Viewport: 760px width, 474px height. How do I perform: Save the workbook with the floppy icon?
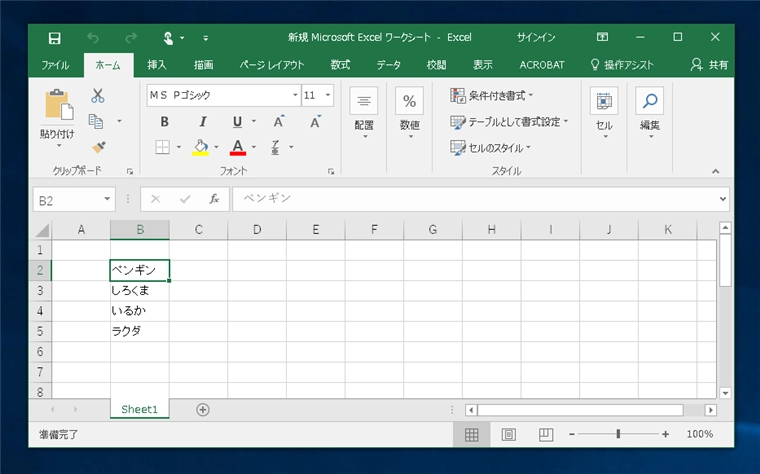pyautogui.click(x=55, y=38)
